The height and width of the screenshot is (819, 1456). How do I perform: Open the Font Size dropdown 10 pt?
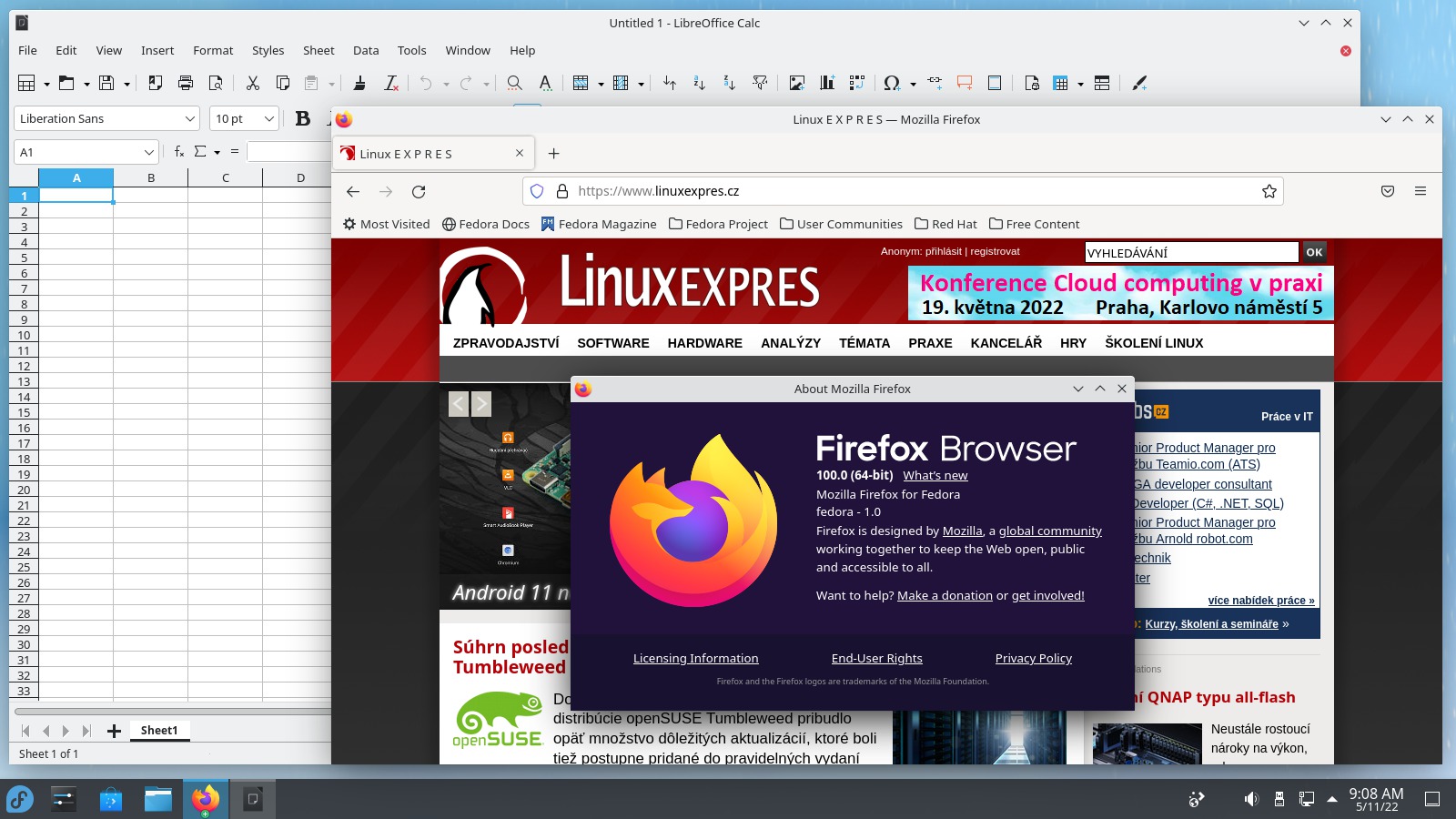(x=269, y=118)
